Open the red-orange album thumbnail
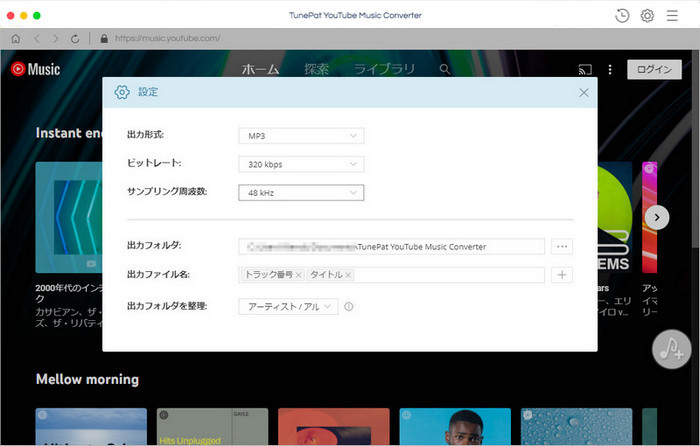The height and width of the screenshot is (446, 700). [x=334, y=426]
